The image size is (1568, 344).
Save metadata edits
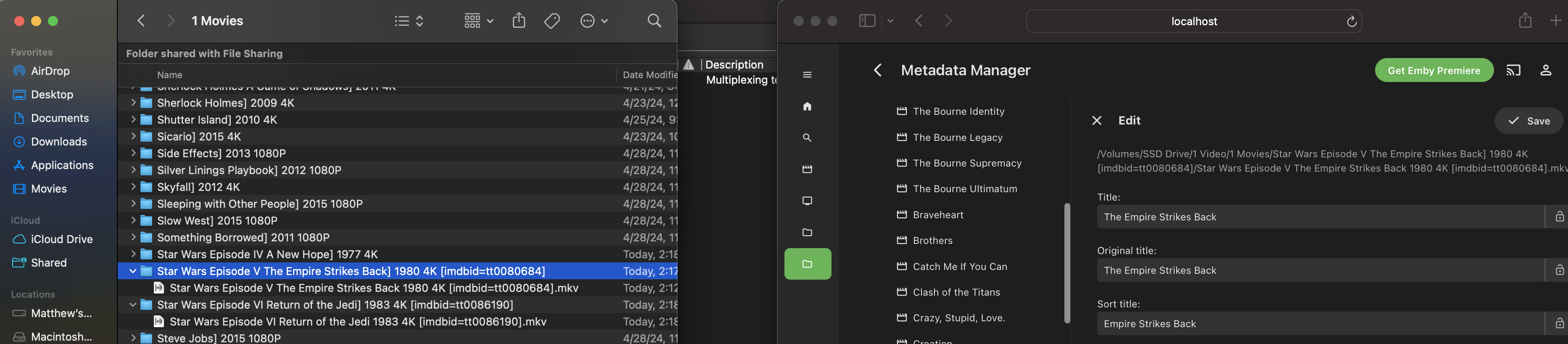point(1528,121)
